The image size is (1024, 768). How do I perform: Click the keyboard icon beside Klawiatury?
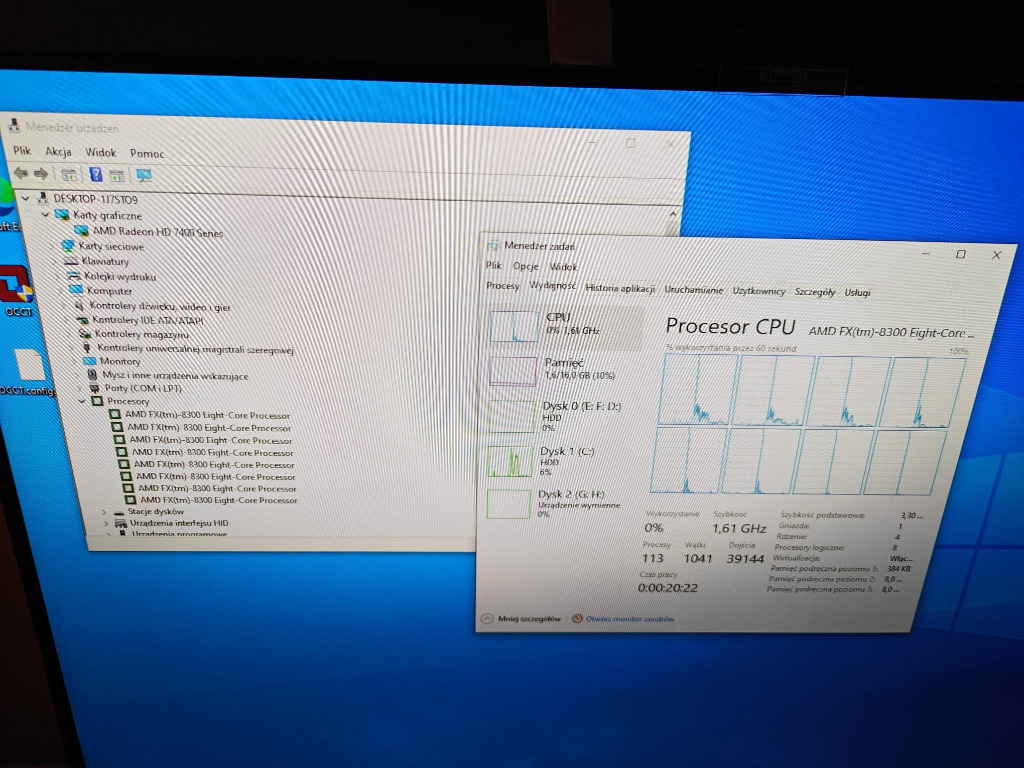[71, 261]
